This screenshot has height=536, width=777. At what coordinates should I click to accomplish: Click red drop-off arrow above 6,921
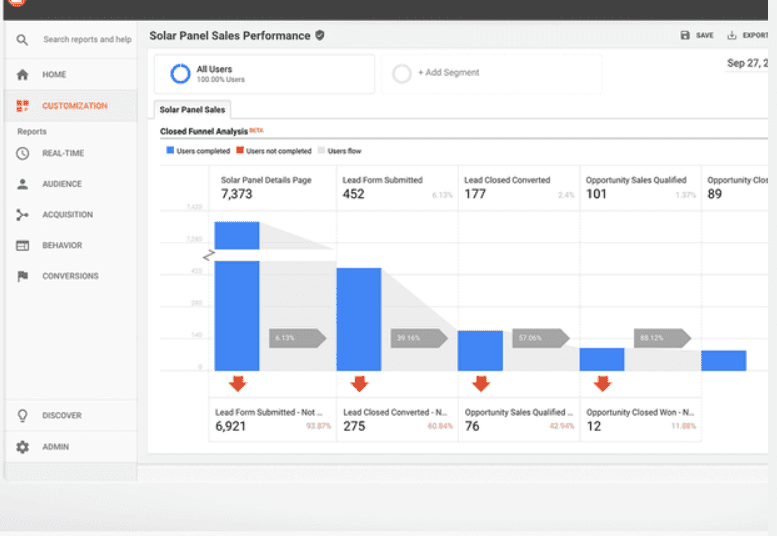237,383
